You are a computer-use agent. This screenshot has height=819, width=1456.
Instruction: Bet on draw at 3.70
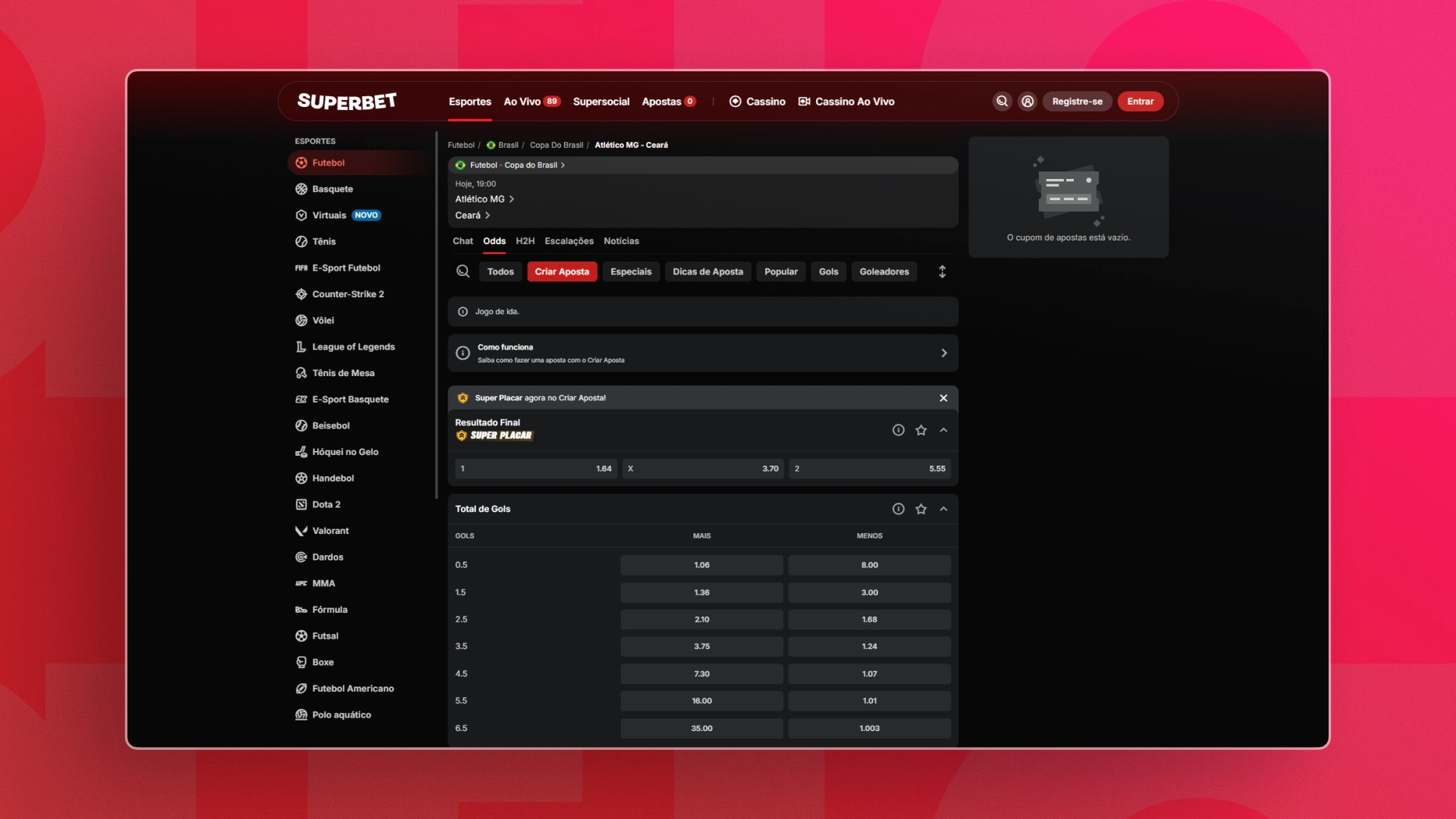click(703, 469)
